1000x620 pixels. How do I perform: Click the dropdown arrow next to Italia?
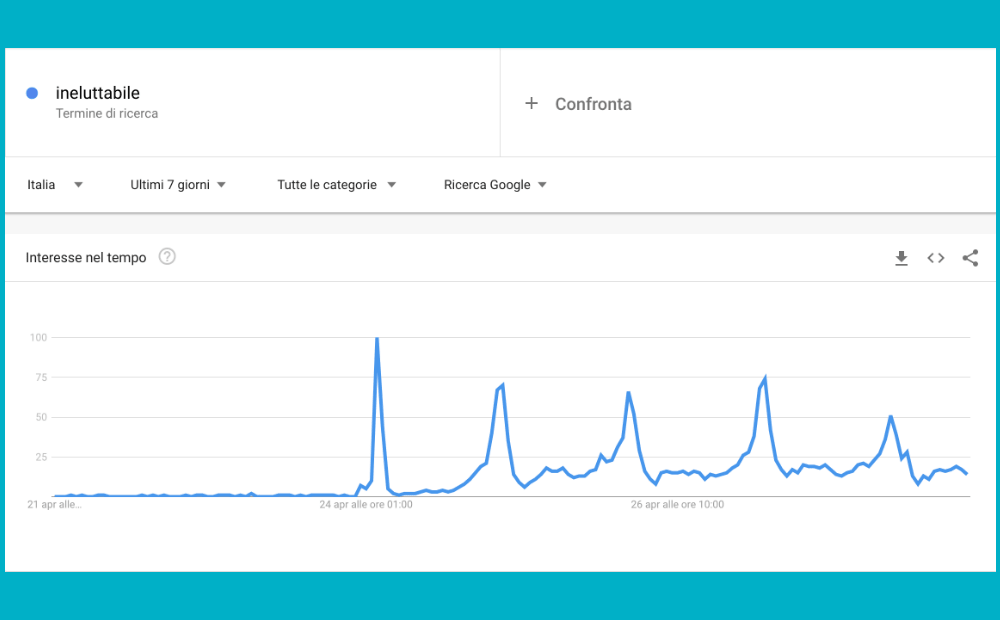[x=78, y=185]
